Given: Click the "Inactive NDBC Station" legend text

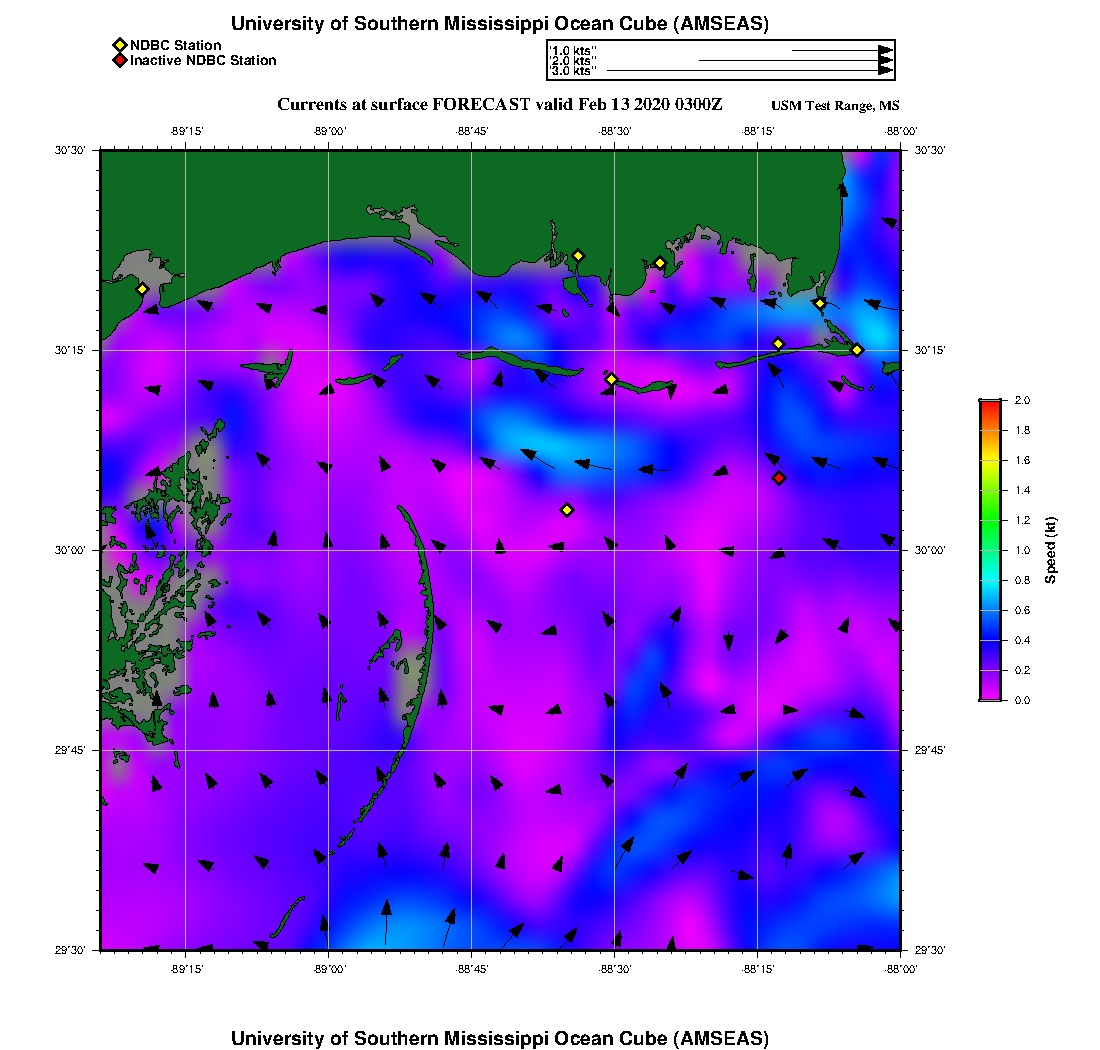Looking at the screenshot, I should 203,60.
